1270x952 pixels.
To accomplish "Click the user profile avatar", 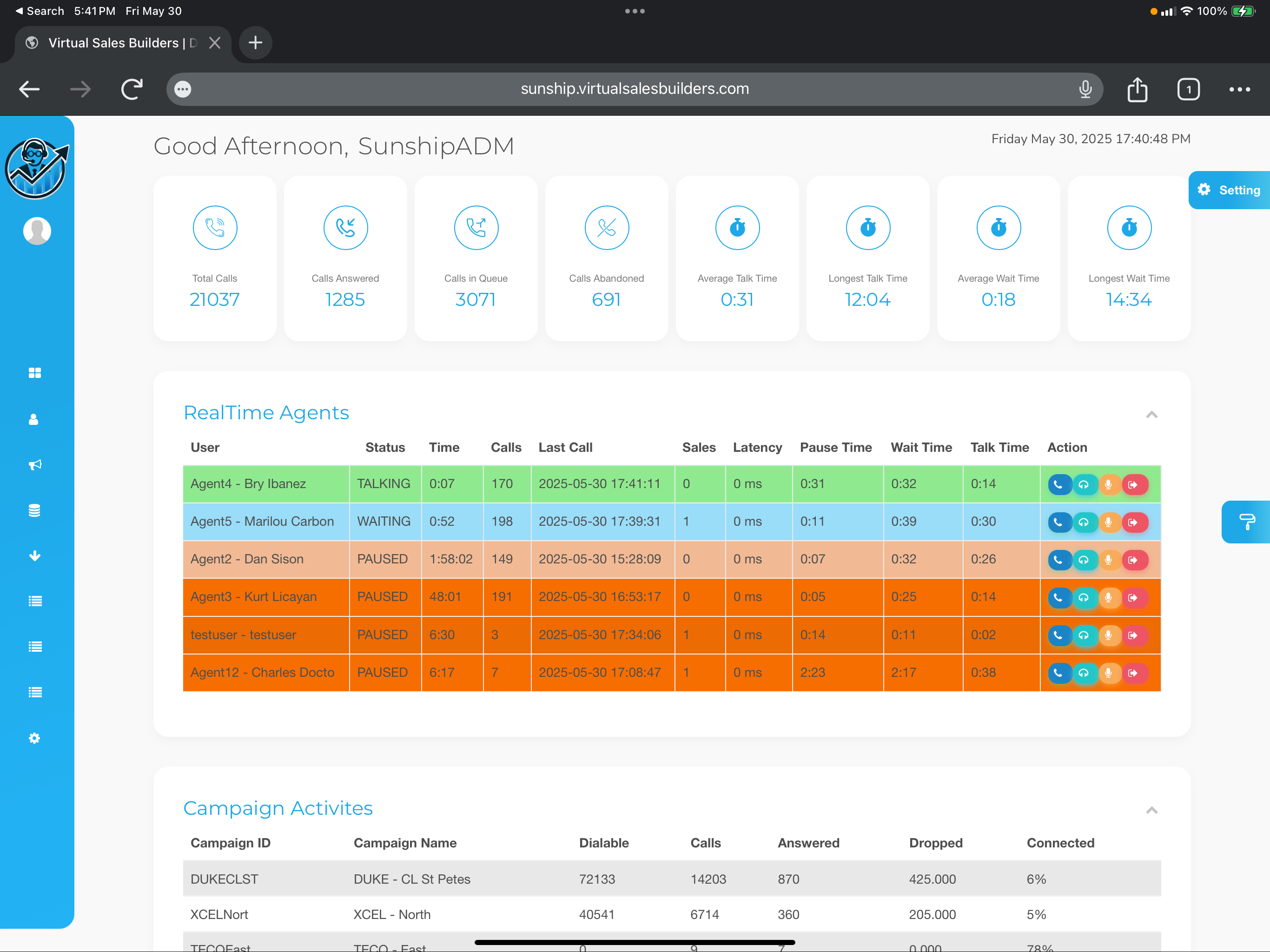I will point(37,231).
